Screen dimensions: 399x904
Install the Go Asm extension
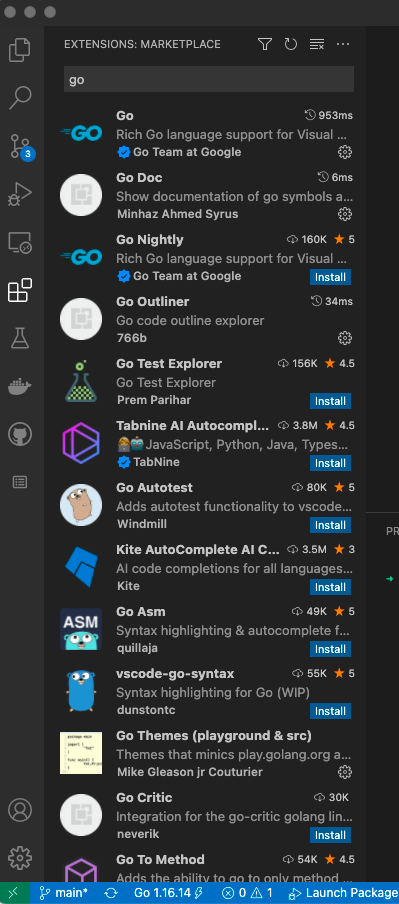[330, 649]
